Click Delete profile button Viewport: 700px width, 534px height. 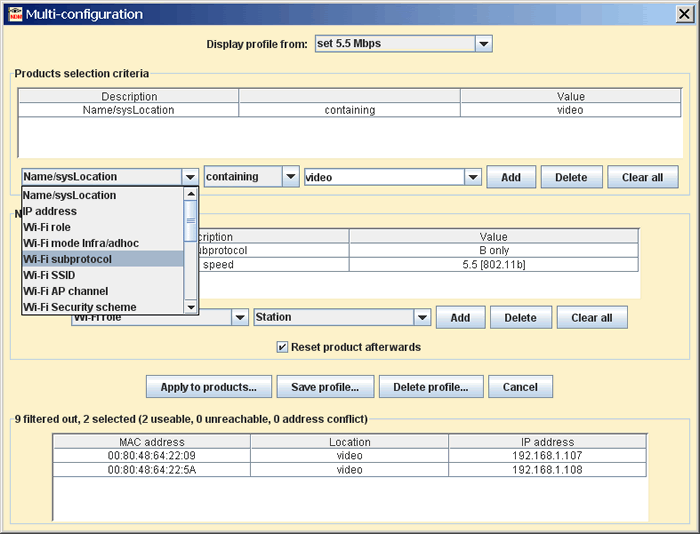431,387
